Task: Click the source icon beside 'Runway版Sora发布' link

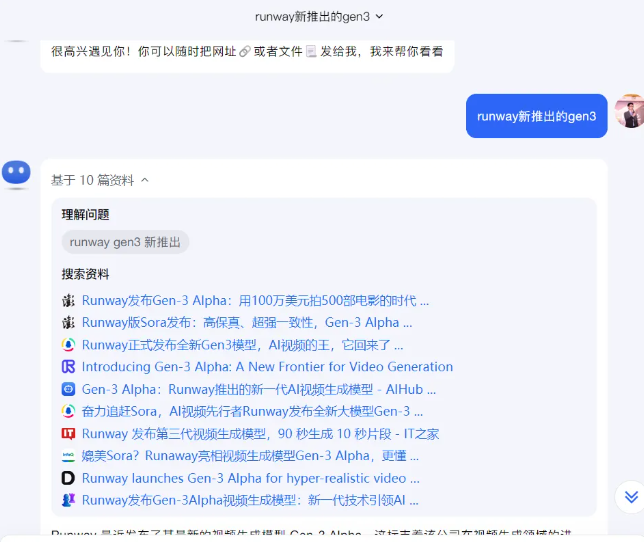Action: (68, 323)
